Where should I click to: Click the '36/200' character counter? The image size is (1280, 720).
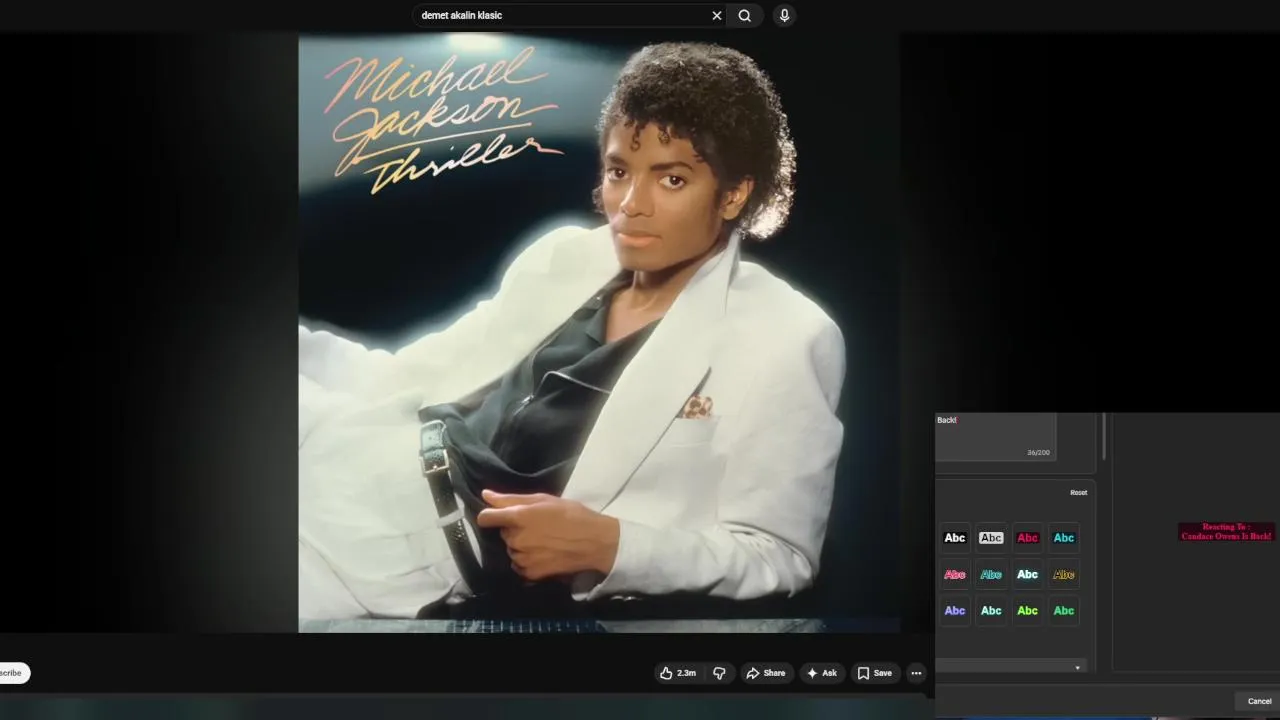[1038, 453]
